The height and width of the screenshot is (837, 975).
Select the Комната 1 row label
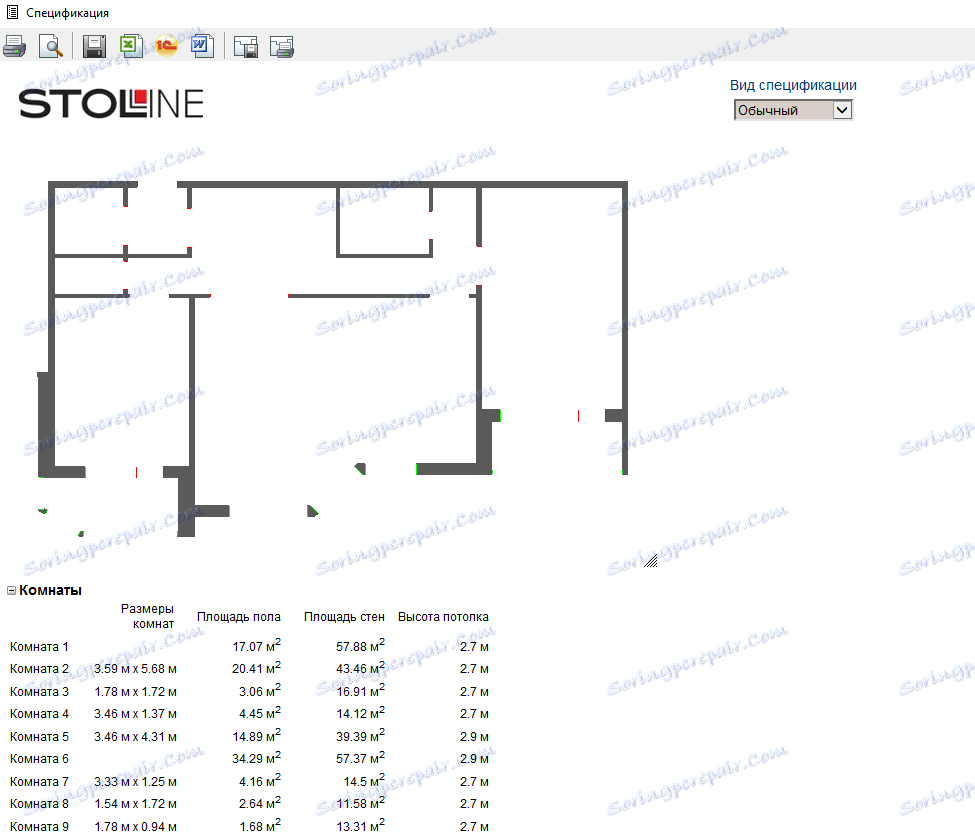[x=39, y=647]
